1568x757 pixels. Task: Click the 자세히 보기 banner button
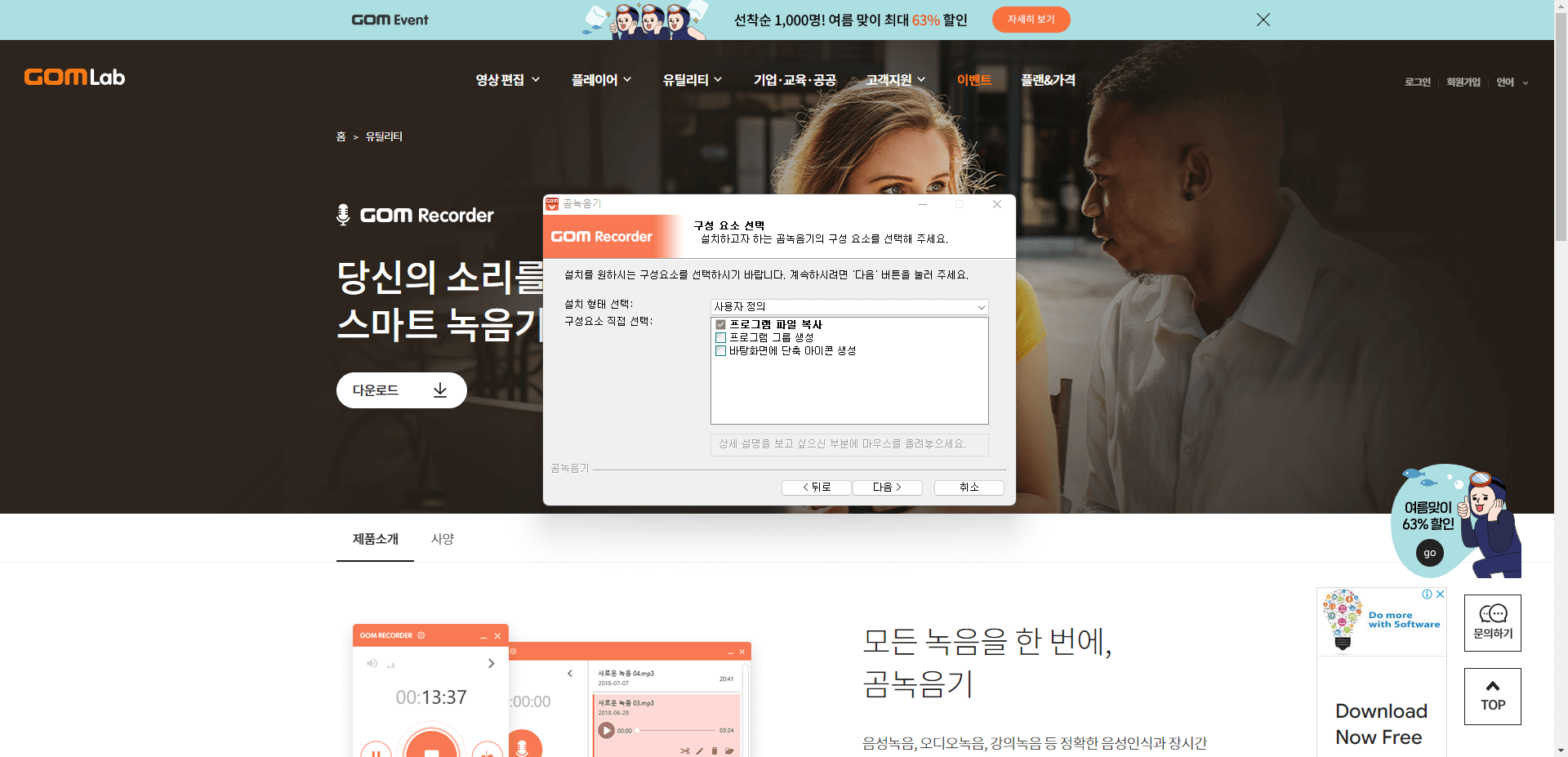tap(1031, 20)
